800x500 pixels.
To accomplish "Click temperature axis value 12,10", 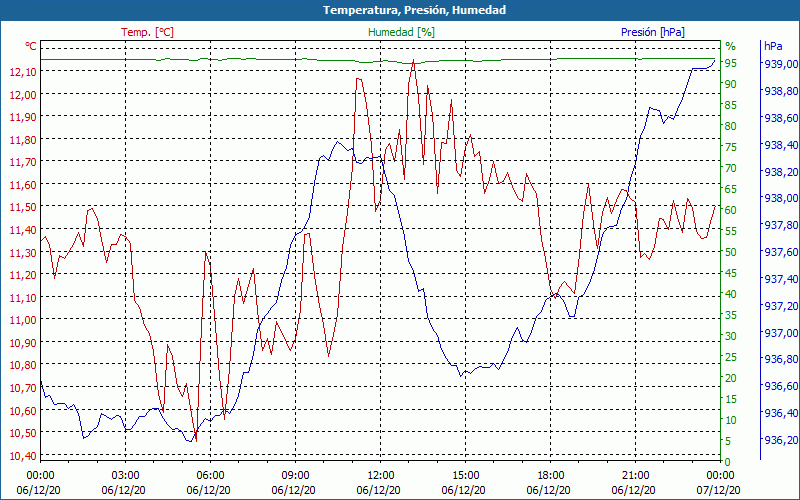I will click(23, 72).
